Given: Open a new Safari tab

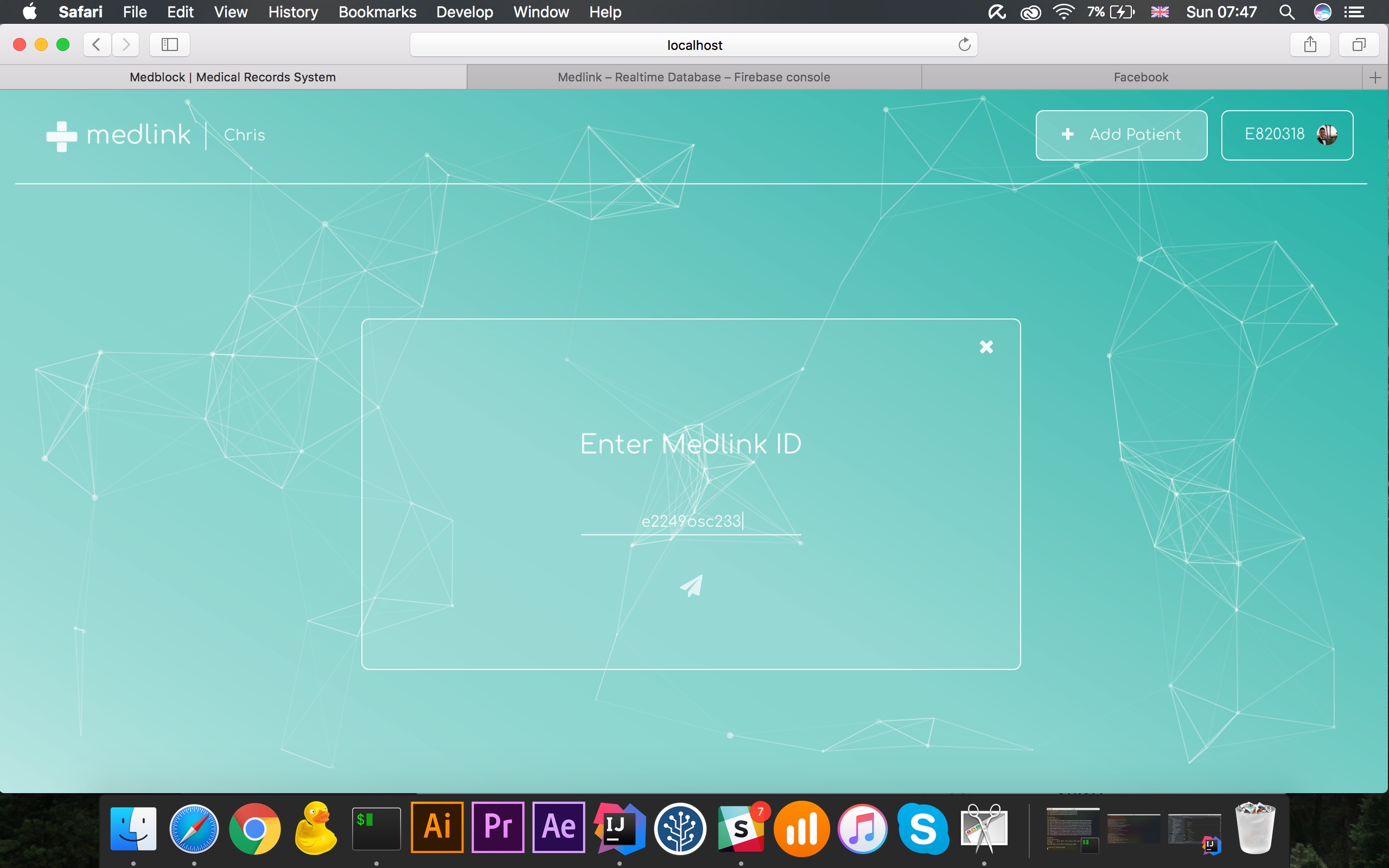Looking at the screenshot, I should point(1375,78).
